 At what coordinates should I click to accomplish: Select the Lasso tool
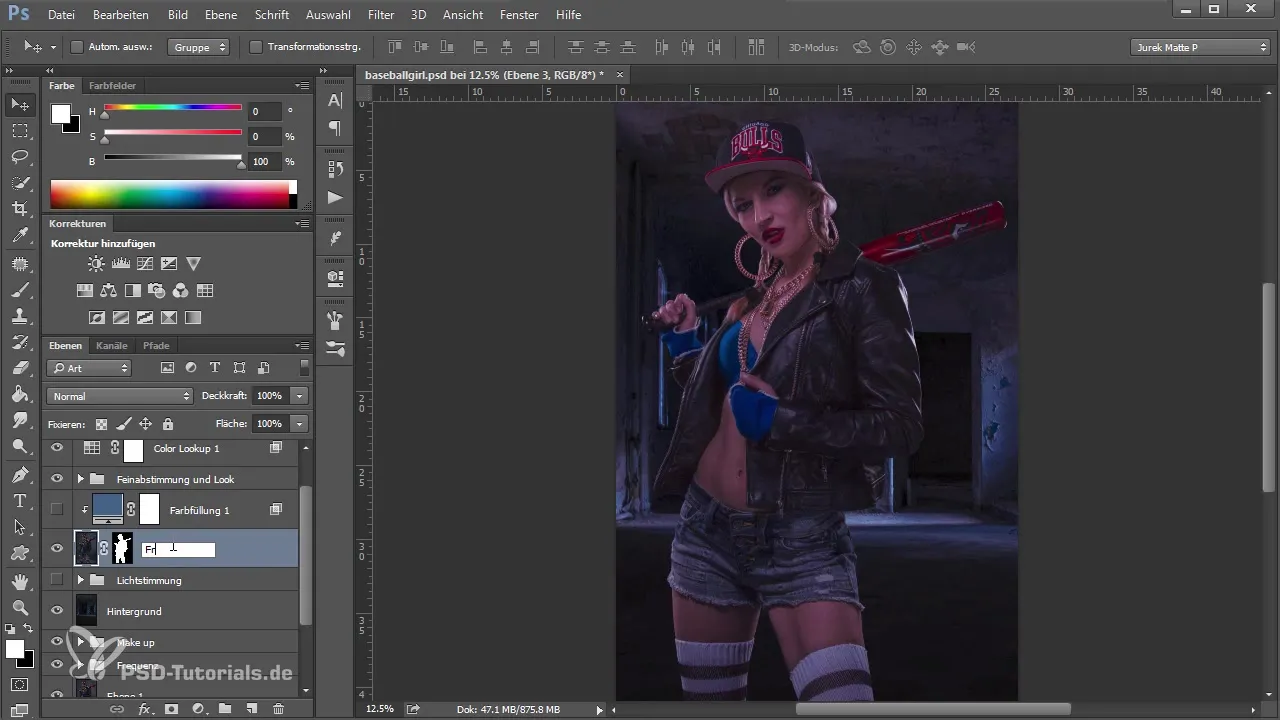tap(19, 157)
